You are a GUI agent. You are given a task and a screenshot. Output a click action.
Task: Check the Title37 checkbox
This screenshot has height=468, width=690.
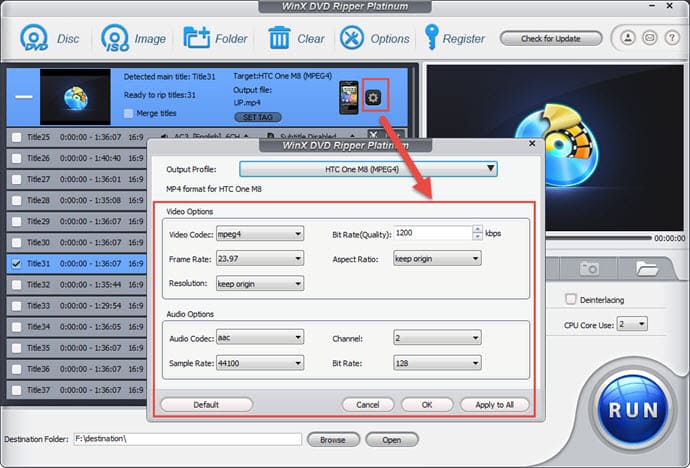(17, 390)
